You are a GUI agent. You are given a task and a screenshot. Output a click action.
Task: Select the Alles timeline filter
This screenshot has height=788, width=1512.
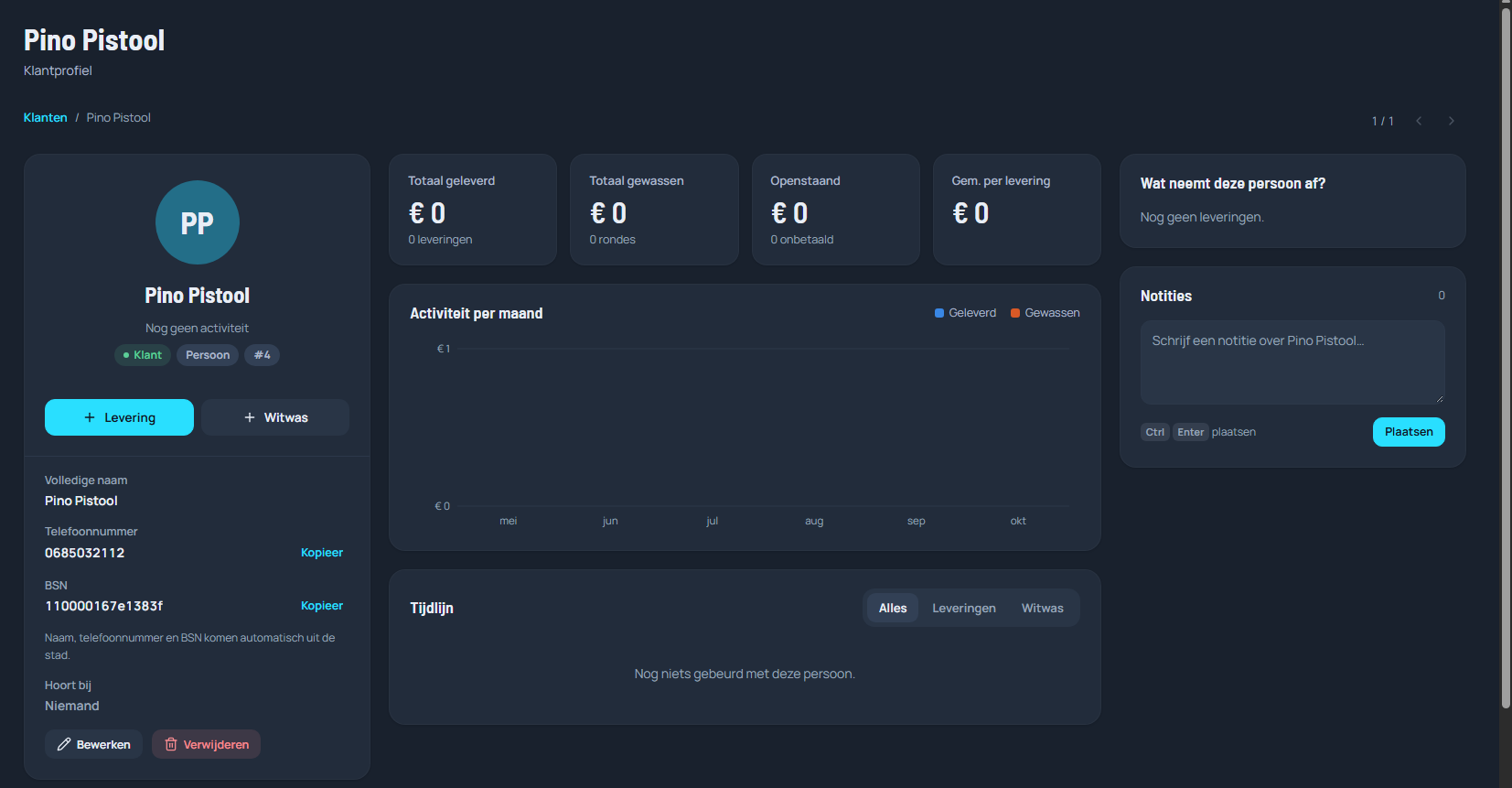[893, 608]
